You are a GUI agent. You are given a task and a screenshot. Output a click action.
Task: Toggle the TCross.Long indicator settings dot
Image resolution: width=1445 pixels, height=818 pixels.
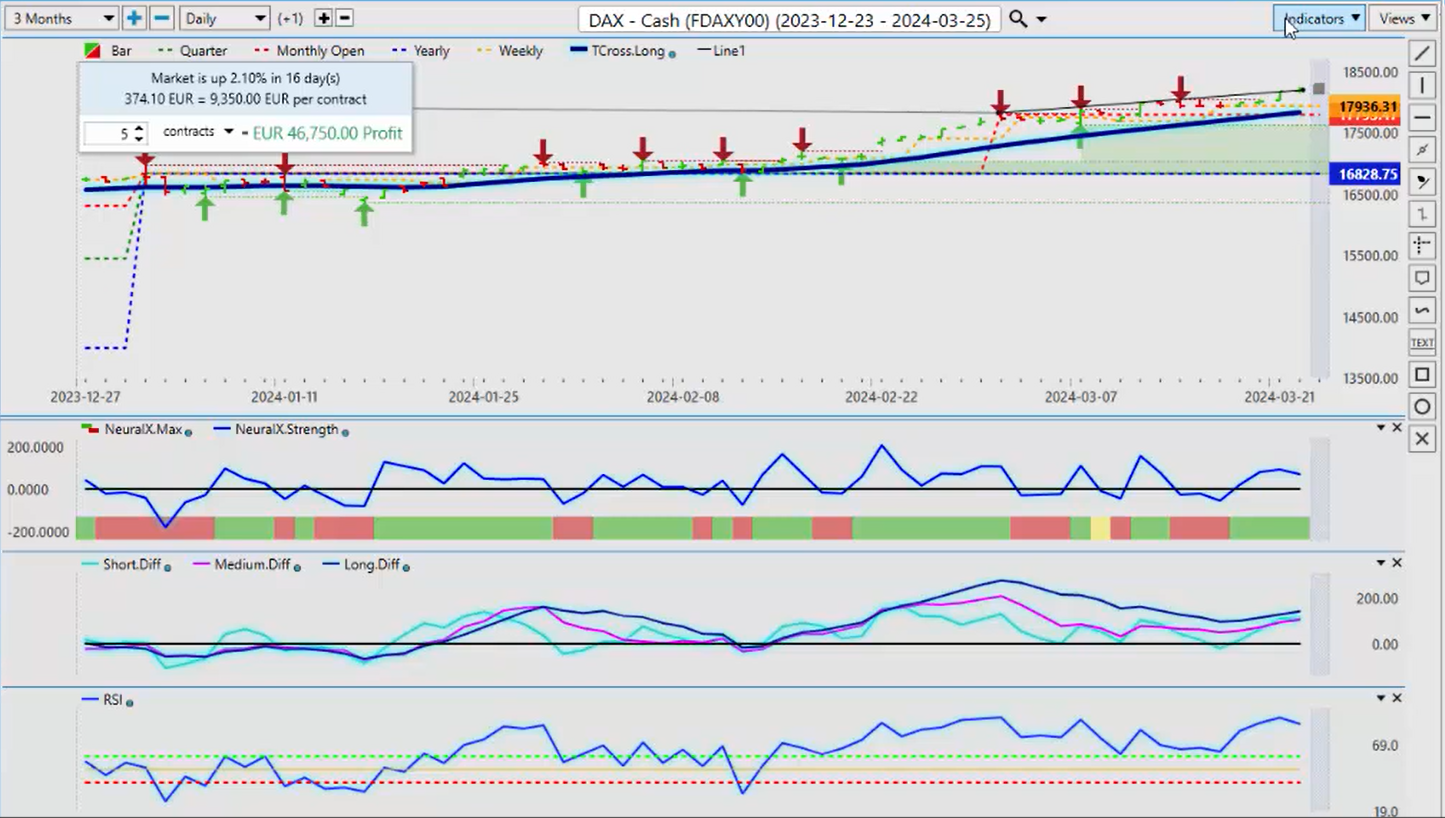click(672, 53)
